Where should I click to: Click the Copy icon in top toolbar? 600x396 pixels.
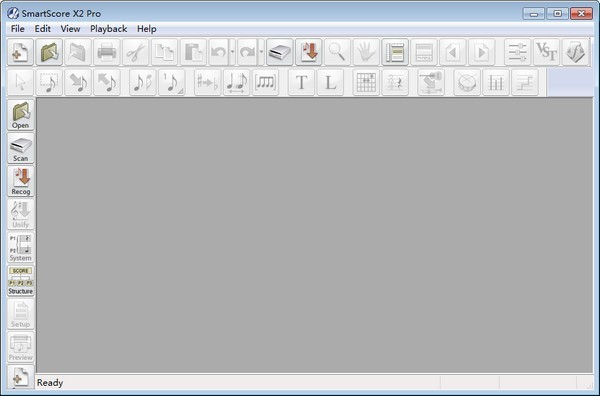click(x=165, y=52)
